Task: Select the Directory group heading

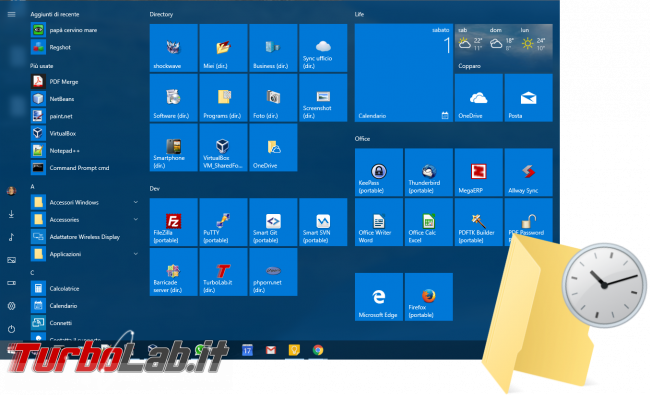Action: click(161, 15)
